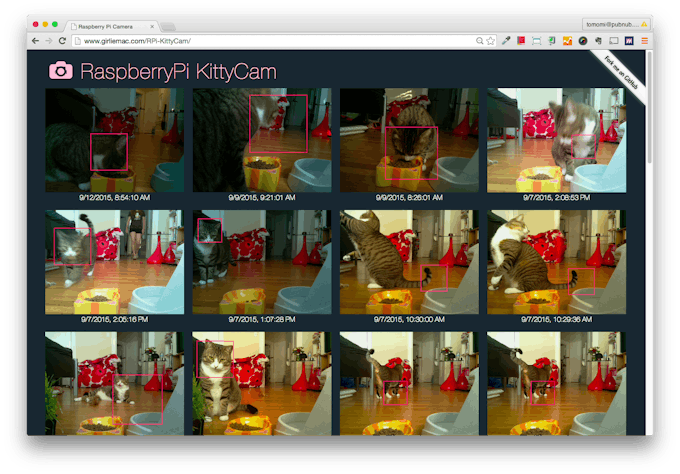
Task: Go back using the browser back arrow
Action: [x=36, y=41]
